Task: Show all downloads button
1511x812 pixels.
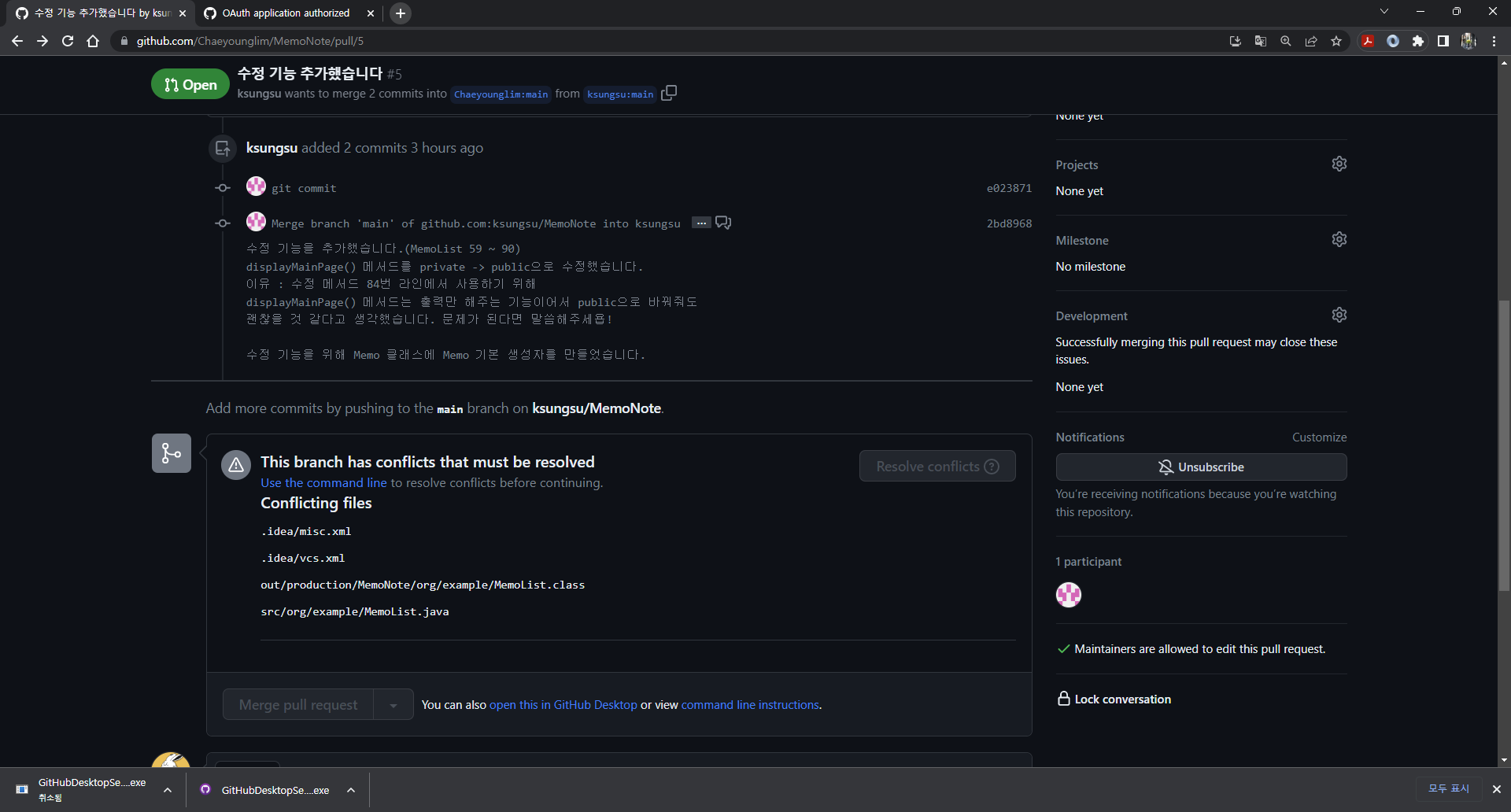Action: [1449, 788]
